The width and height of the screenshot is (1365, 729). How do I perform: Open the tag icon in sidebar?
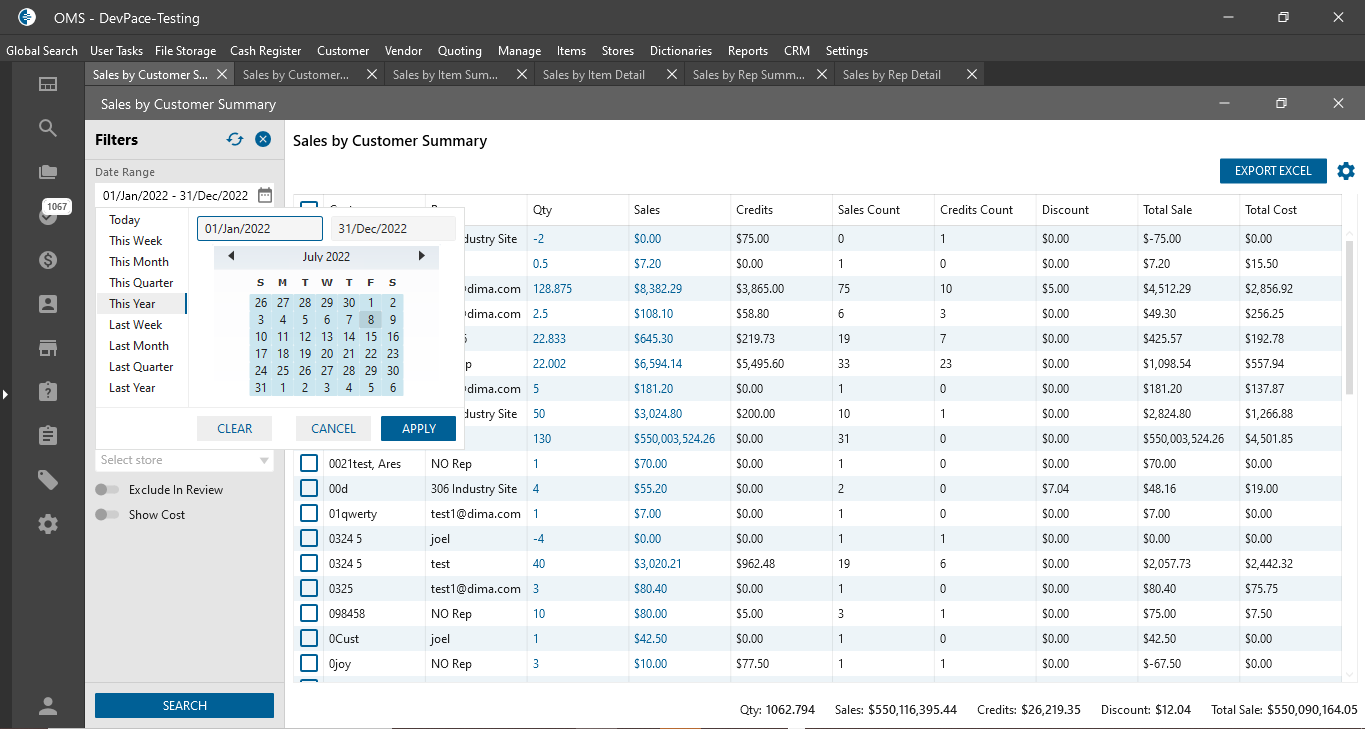click(48, 480)
